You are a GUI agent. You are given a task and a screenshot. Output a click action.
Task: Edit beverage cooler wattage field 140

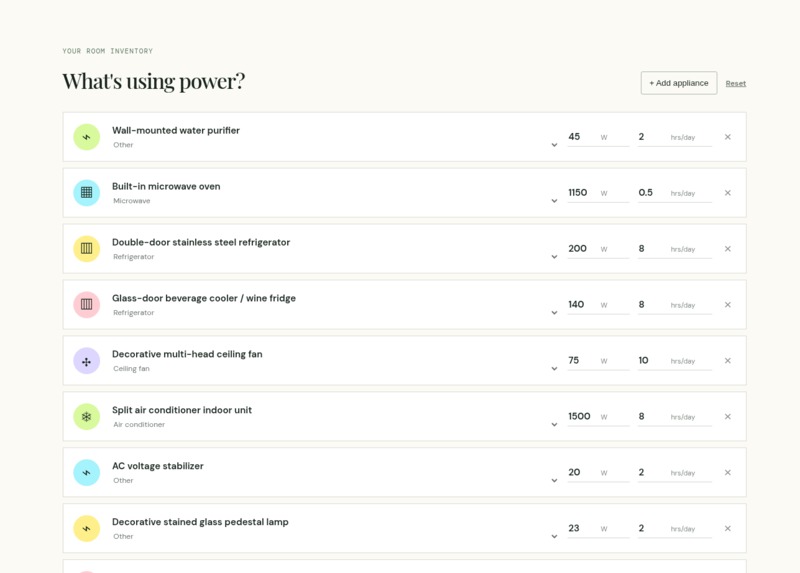coord(598,305)
